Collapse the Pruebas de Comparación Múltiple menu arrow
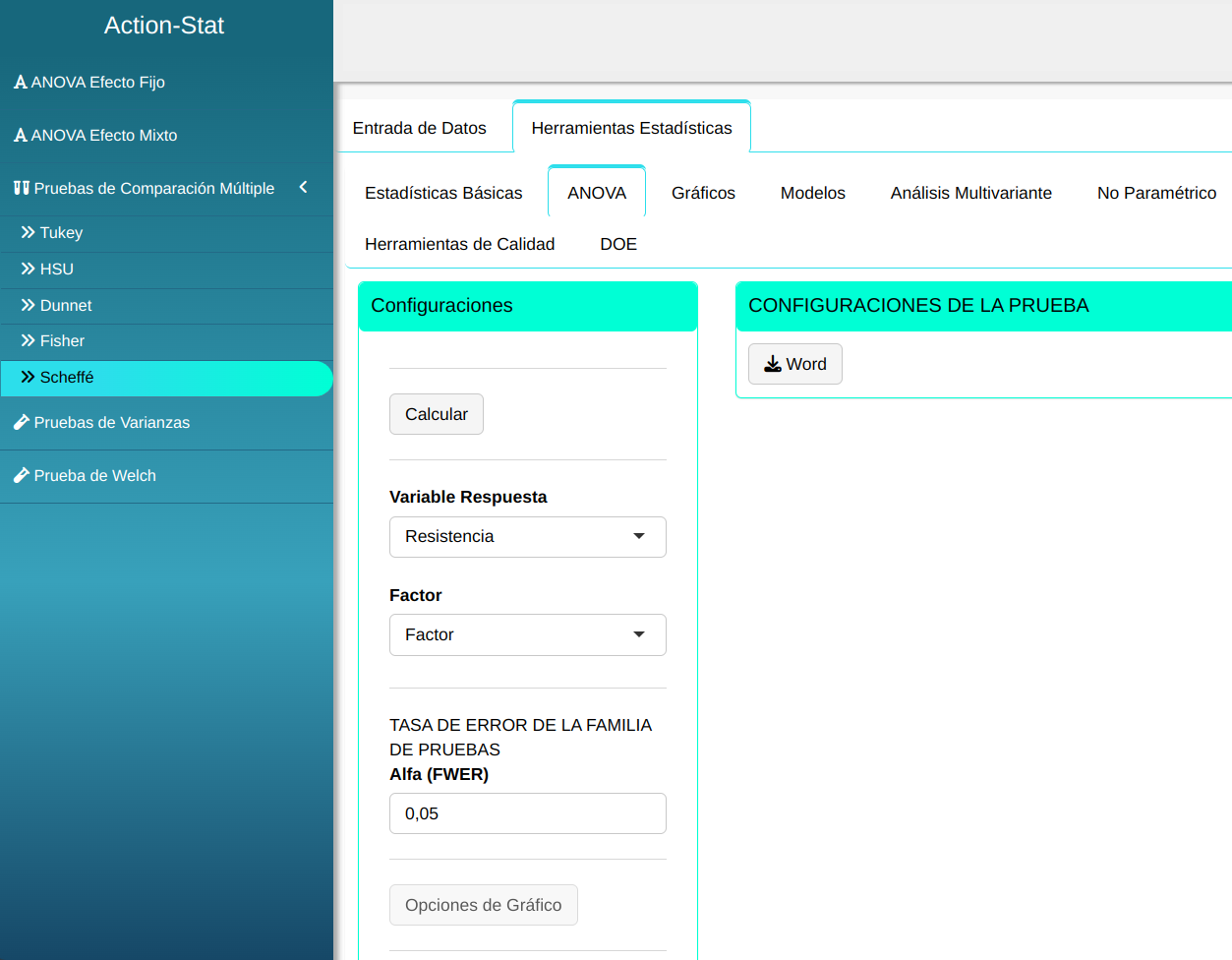The image size is (1232, 960). (303, 187)
